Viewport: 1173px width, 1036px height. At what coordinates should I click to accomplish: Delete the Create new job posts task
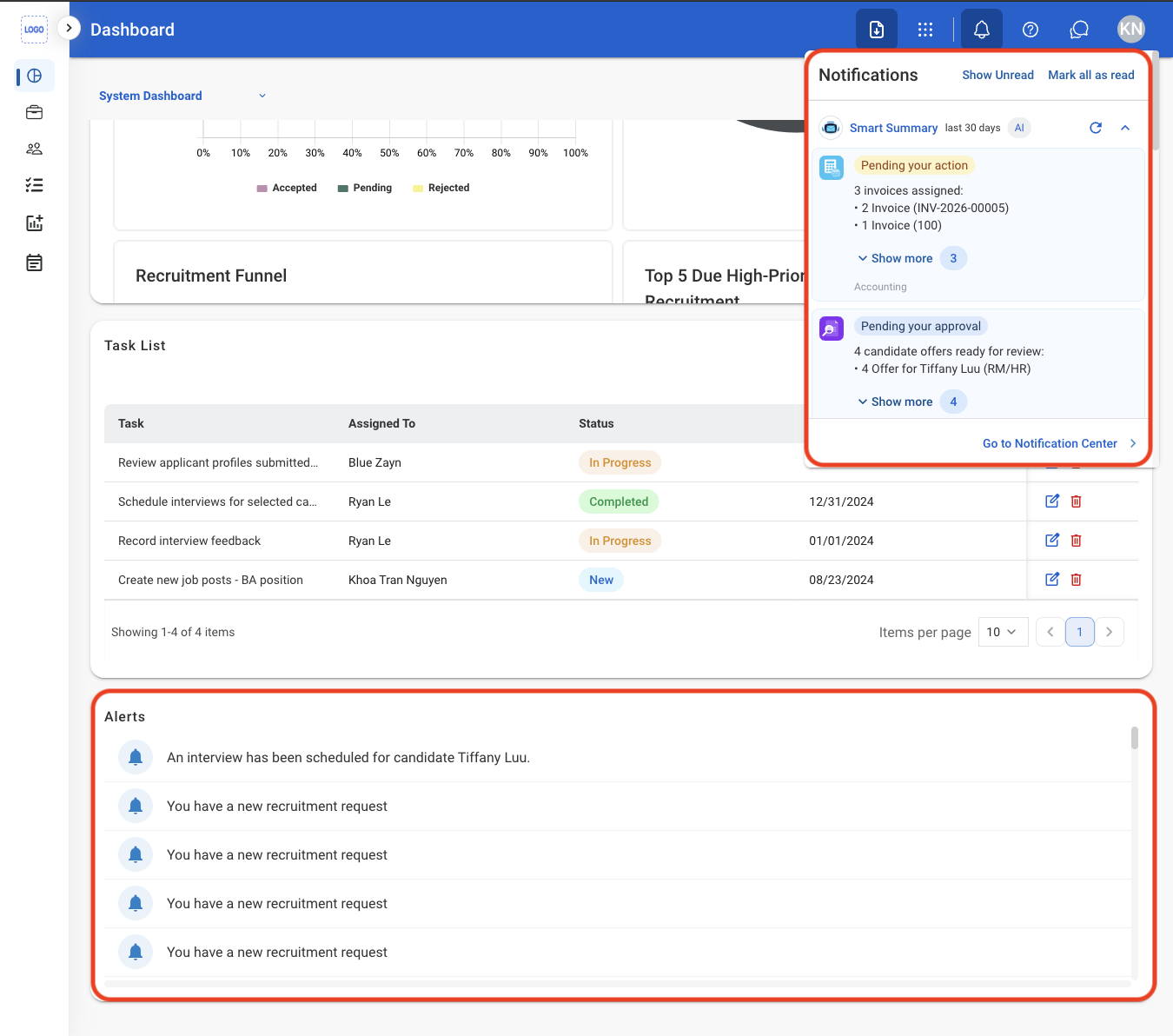1077,580
